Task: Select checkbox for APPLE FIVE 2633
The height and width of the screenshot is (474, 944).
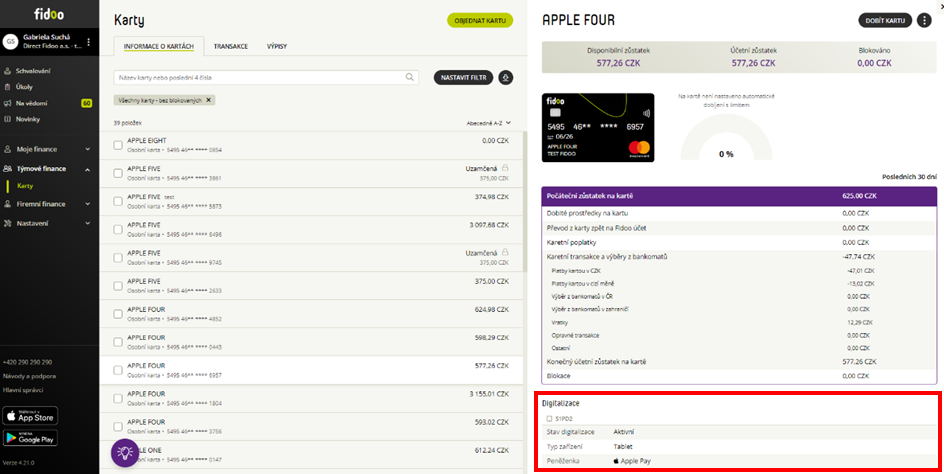Action: pyautogui.click(x=118, y=285)
